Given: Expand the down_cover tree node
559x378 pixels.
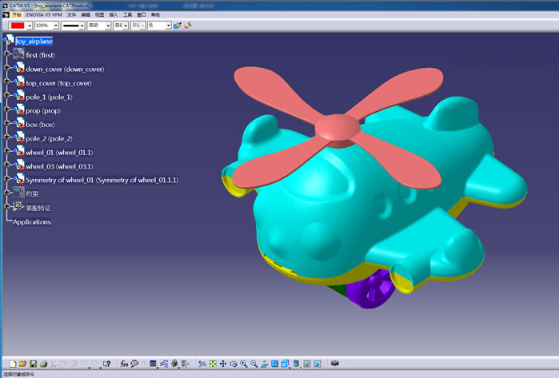Looking at the screenshot, I should click(7, 67).
